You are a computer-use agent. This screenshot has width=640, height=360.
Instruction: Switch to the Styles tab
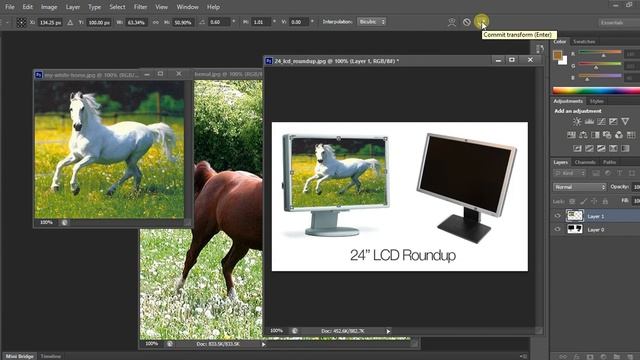[596, 101]
